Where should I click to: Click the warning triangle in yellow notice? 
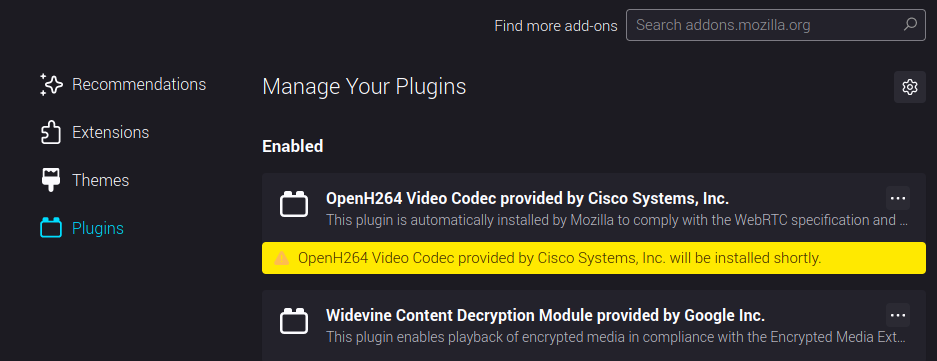[281, 258]
